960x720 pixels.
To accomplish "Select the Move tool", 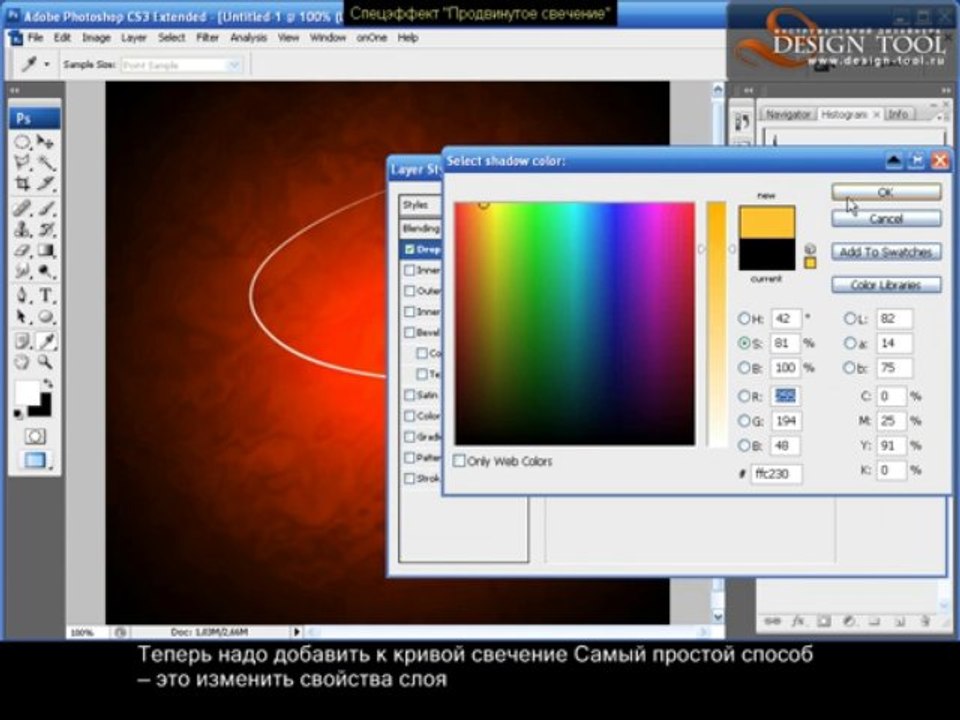I will click(46, 143).
